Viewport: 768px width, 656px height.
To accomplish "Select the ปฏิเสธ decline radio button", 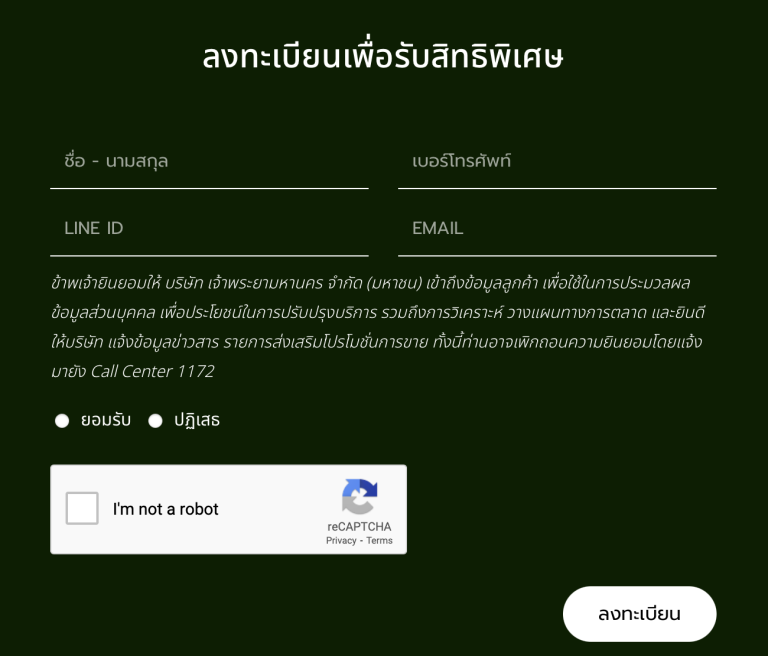I will tap(155, 421).
